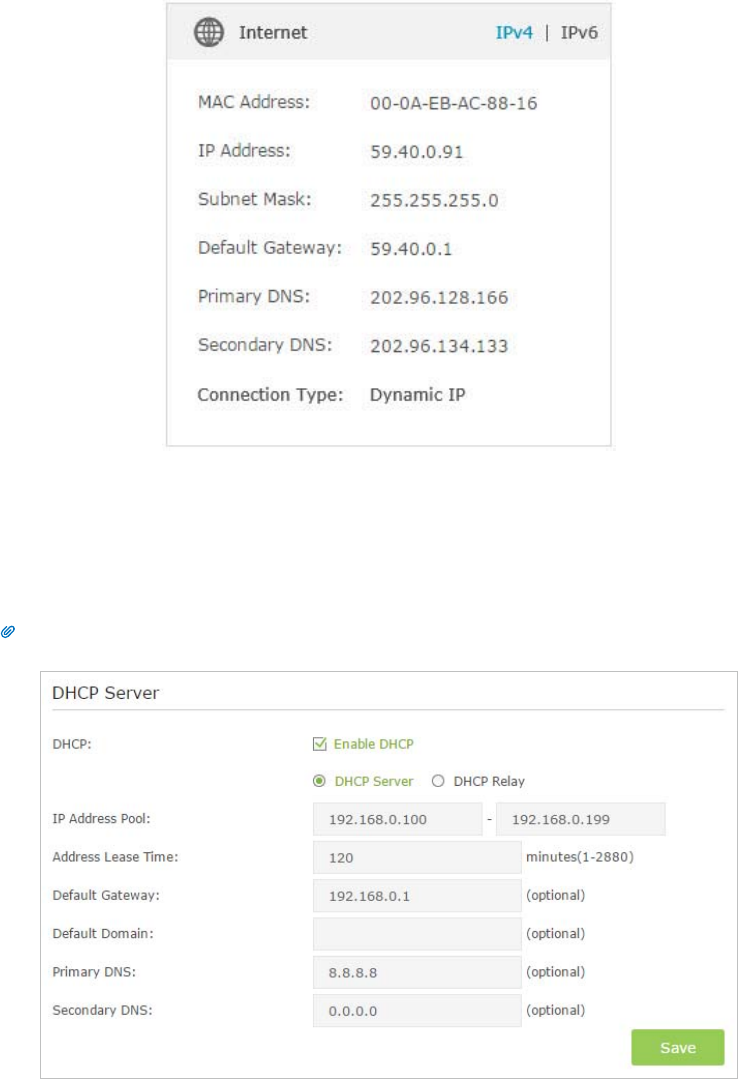The height and width of the screenshot is (1079, 738).
Task: Click the Address Lease Time label
Action: pos(115,857)
